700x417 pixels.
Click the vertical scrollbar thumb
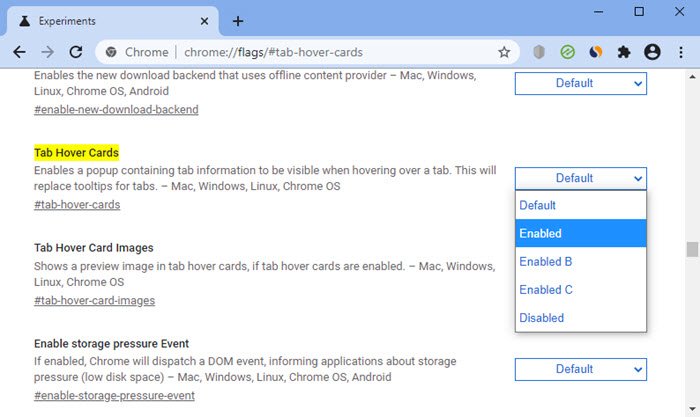pos(692,249)
